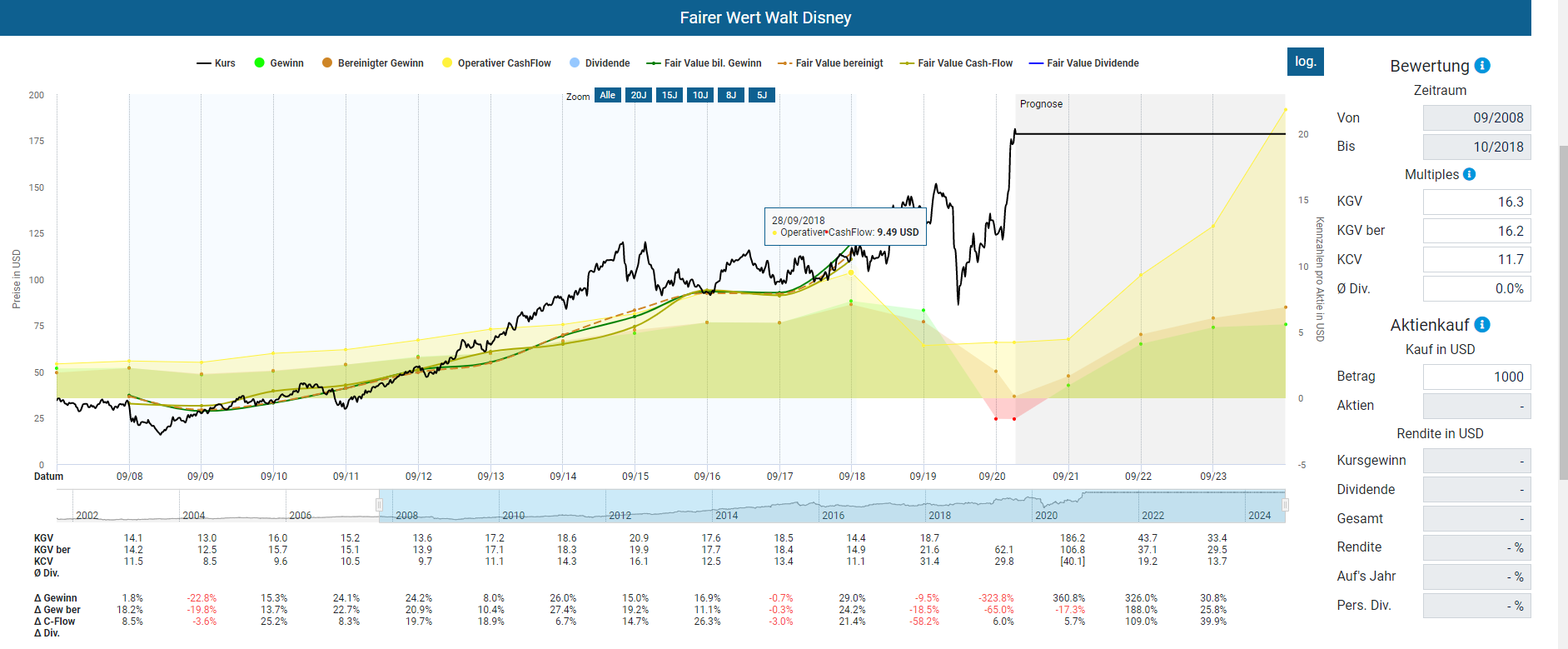This screenshot has width=1568, height=649.
Task: Toggle Bereinigter Gewinn series visibility
Action: point(373,63)
